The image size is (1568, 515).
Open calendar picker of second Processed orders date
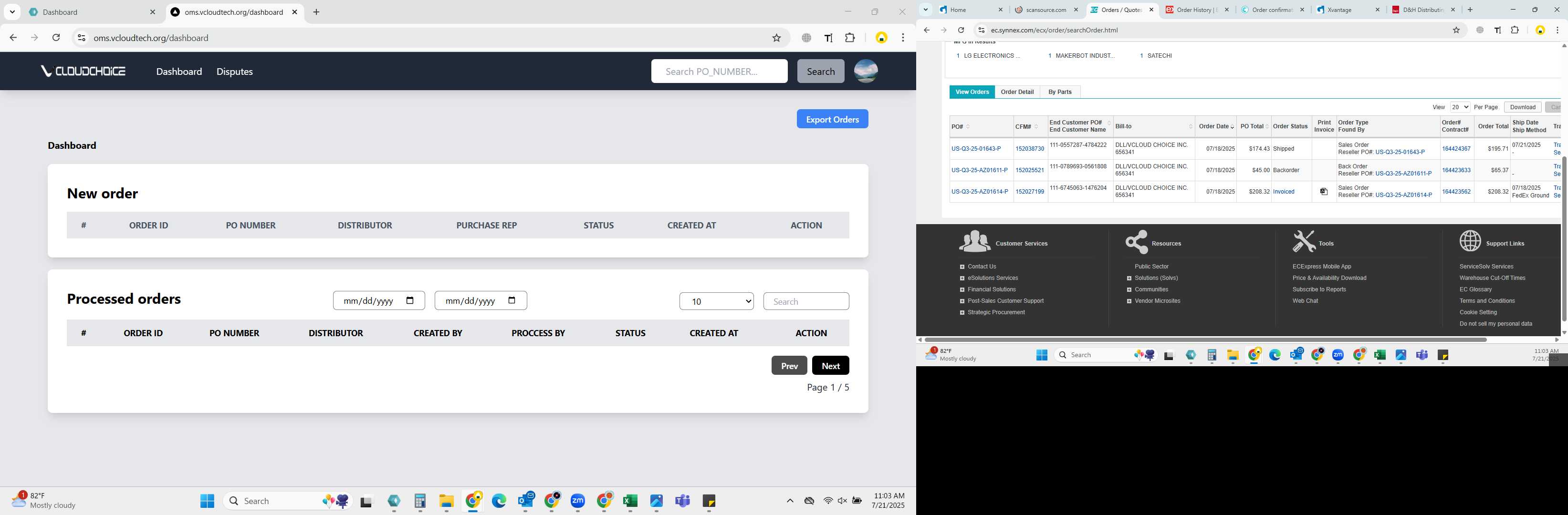[512, 300]
